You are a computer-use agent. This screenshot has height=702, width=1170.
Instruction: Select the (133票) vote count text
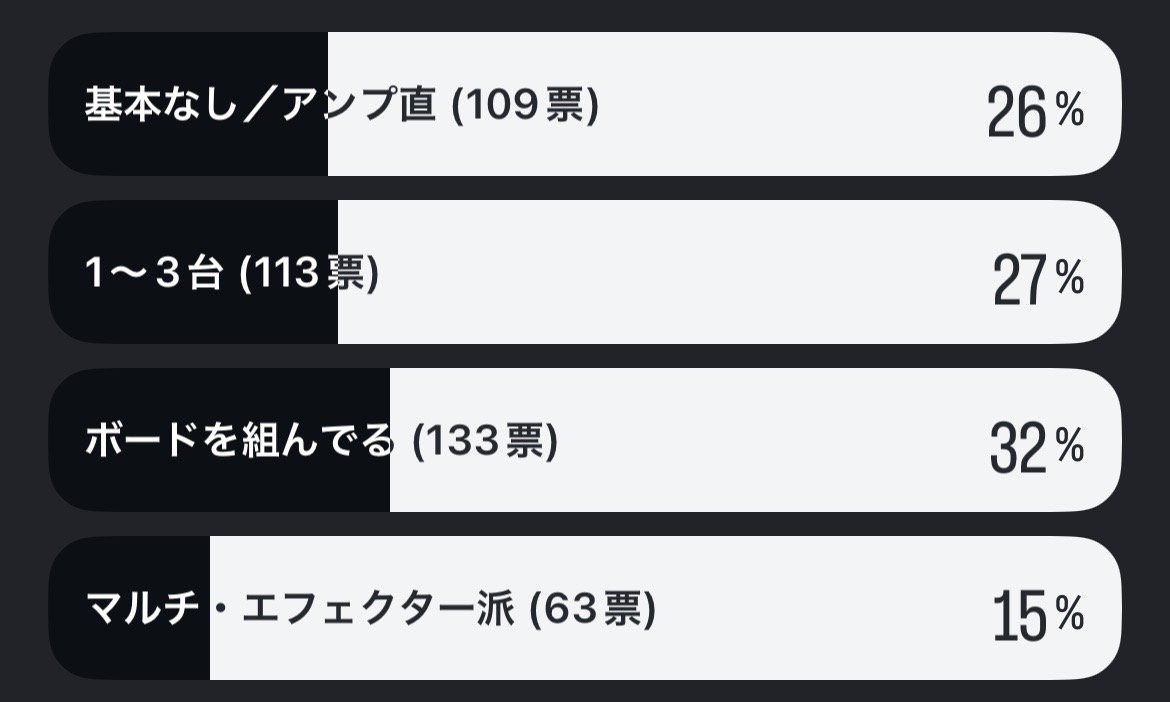[485, 441]
